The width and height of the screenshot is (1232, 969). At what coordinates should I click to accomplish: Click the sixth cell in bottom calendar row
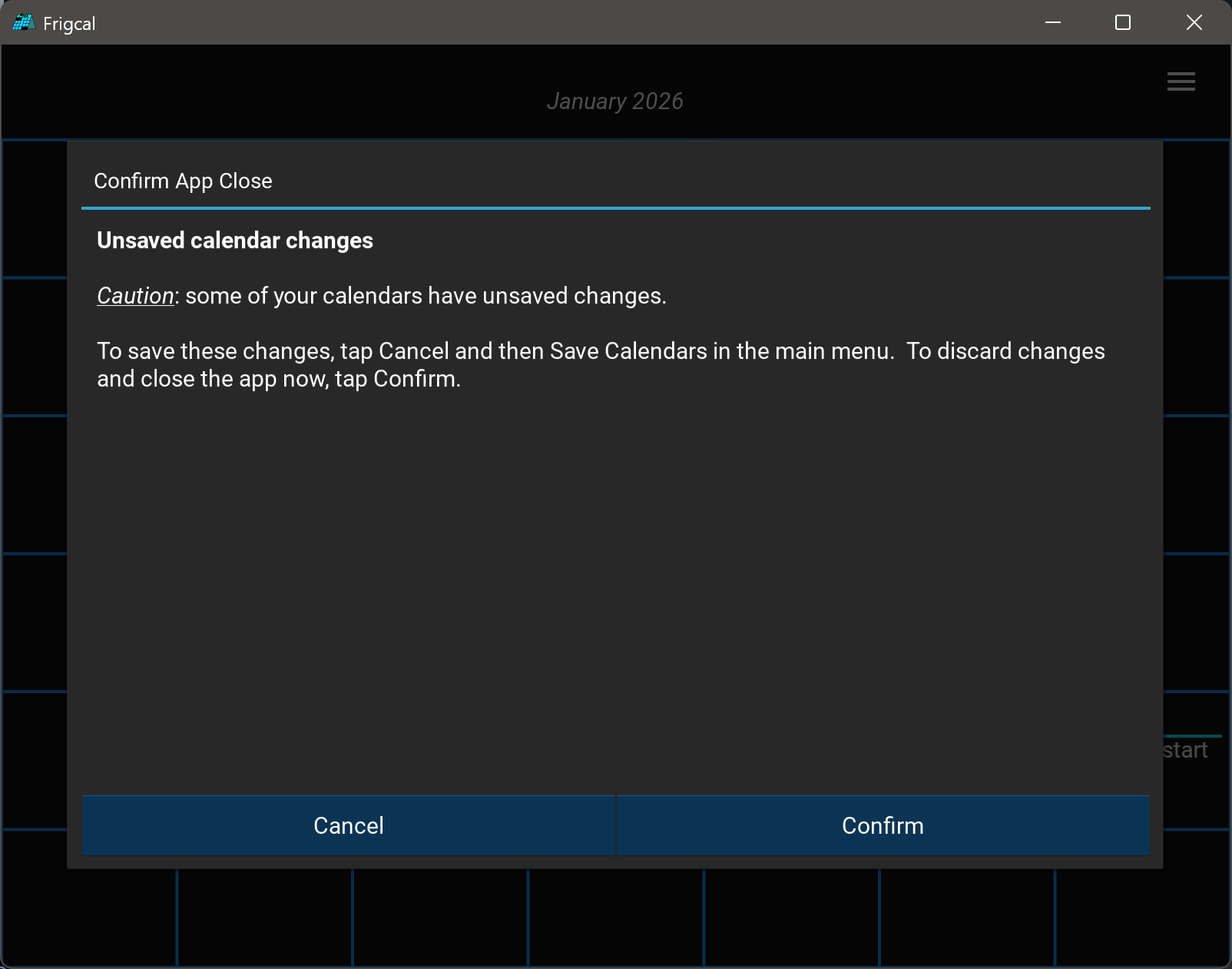click(x=967, y=918)
